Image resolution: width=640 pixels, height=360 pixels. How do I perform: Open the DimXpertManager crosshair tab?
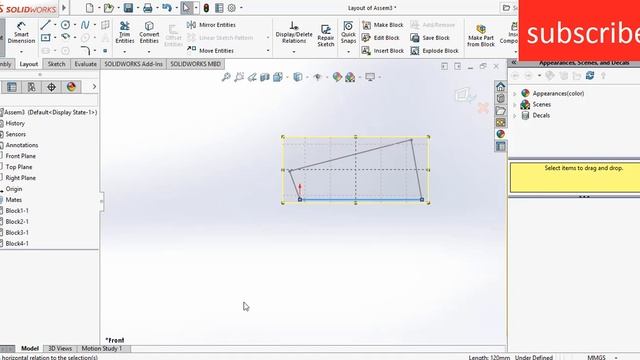(51, 87)
